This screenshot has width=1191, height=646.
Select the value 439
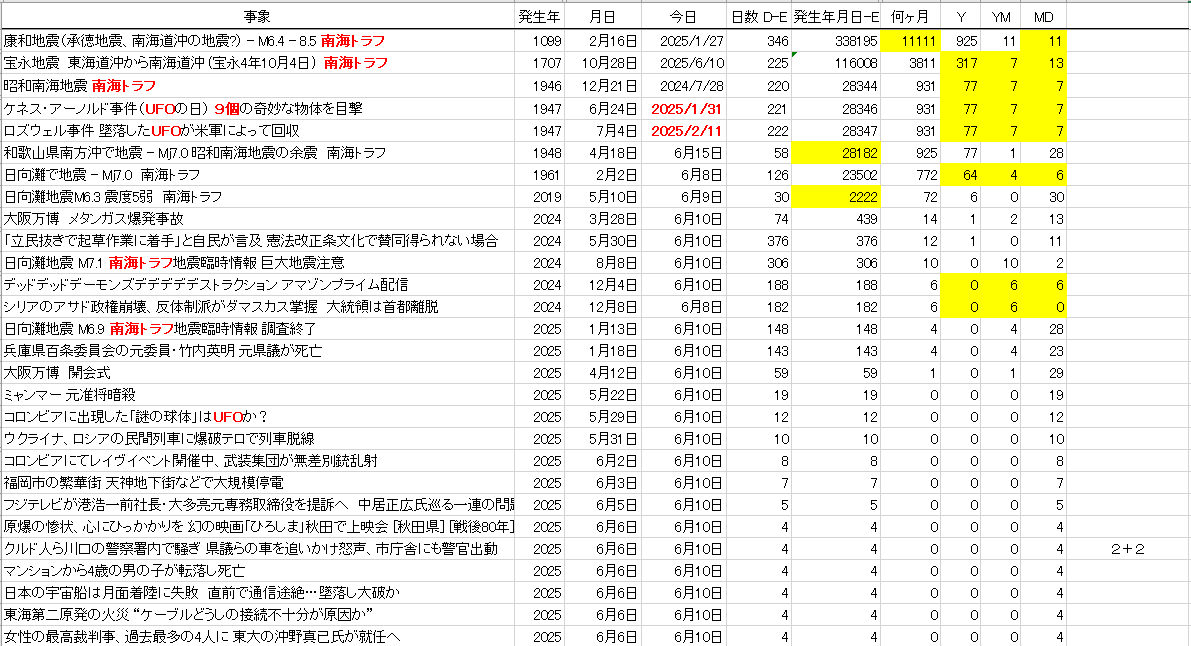(836, 219)
